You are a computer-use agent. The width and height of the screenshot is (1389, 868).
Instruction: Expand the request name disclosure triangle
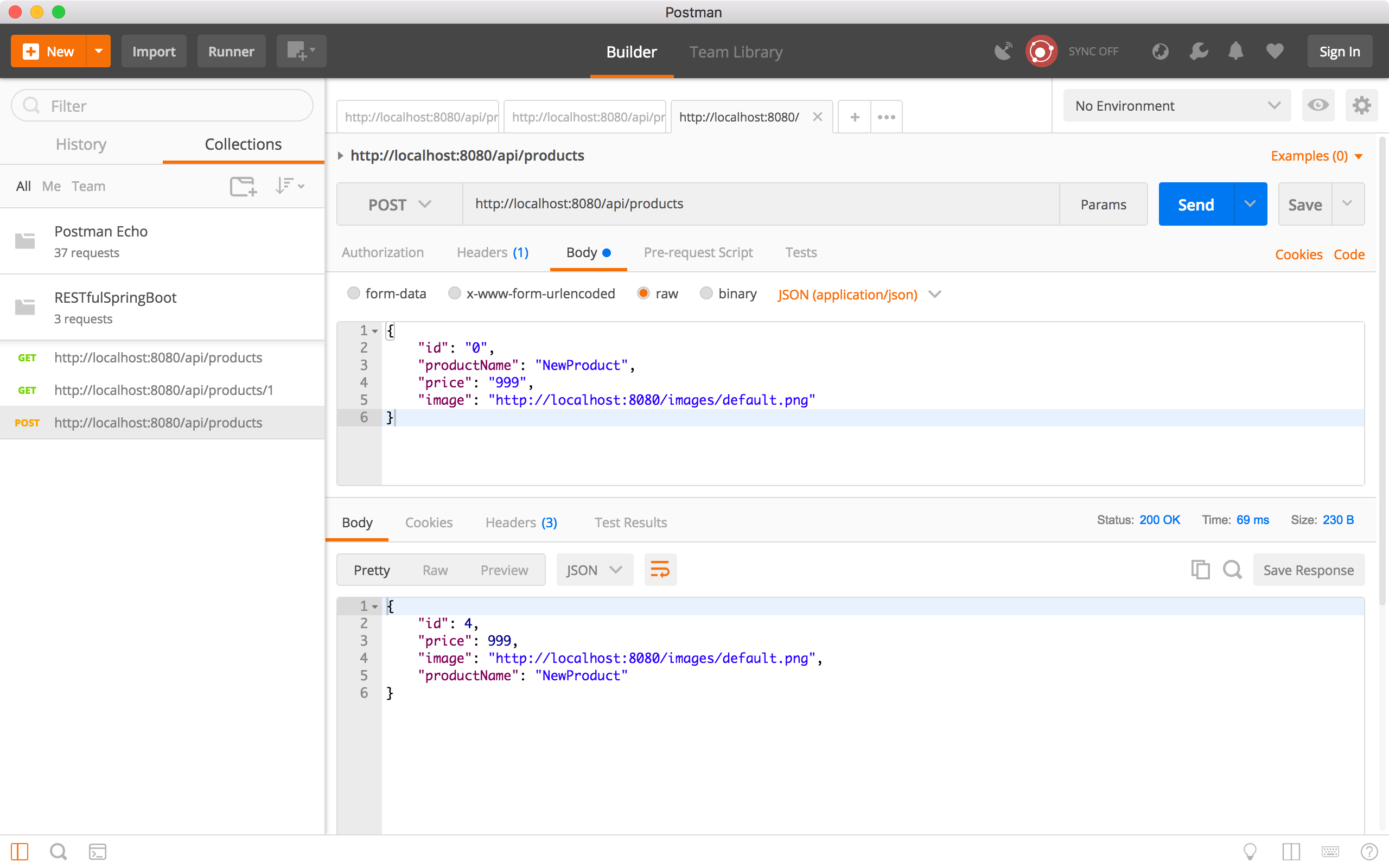coord(340,156)
